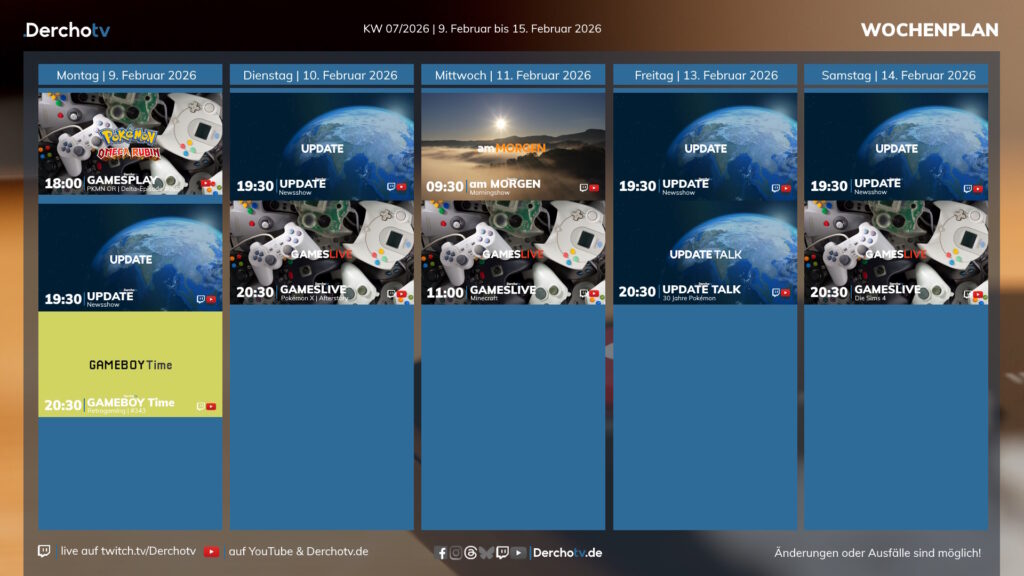Click the YouTube icon beside 'auf YouTube & Derchotv.de'
This screenshot has width=1024, height=576.
coord(211,551)
